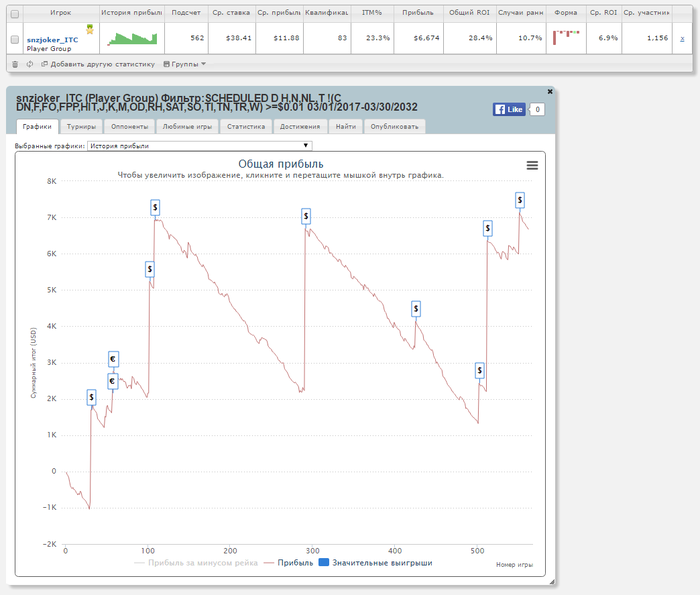Switch to the 'Графики' tab
Viewport: 700px width, 595px height.
(37, 127)
